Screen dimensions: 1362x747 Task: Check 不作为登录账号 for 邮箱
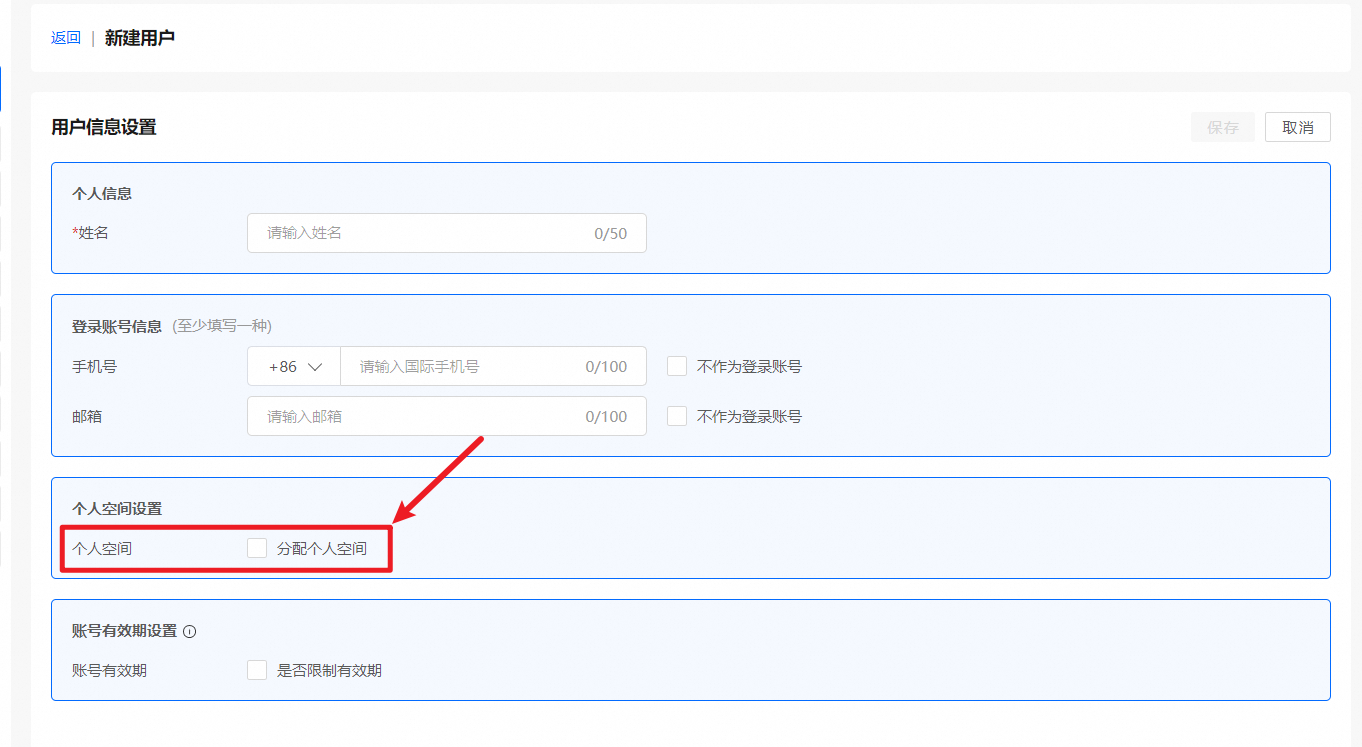coord(677,416)
